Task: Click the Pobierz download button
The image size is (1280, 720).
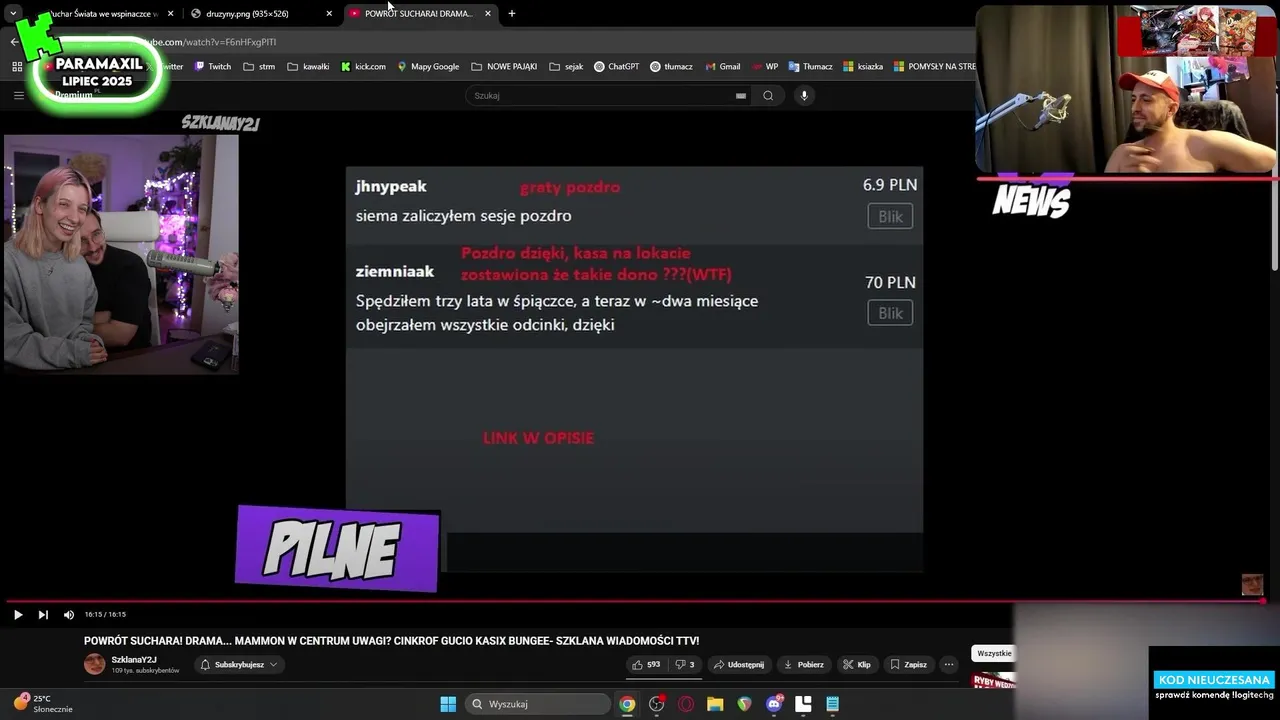Action: pos(804,665)
